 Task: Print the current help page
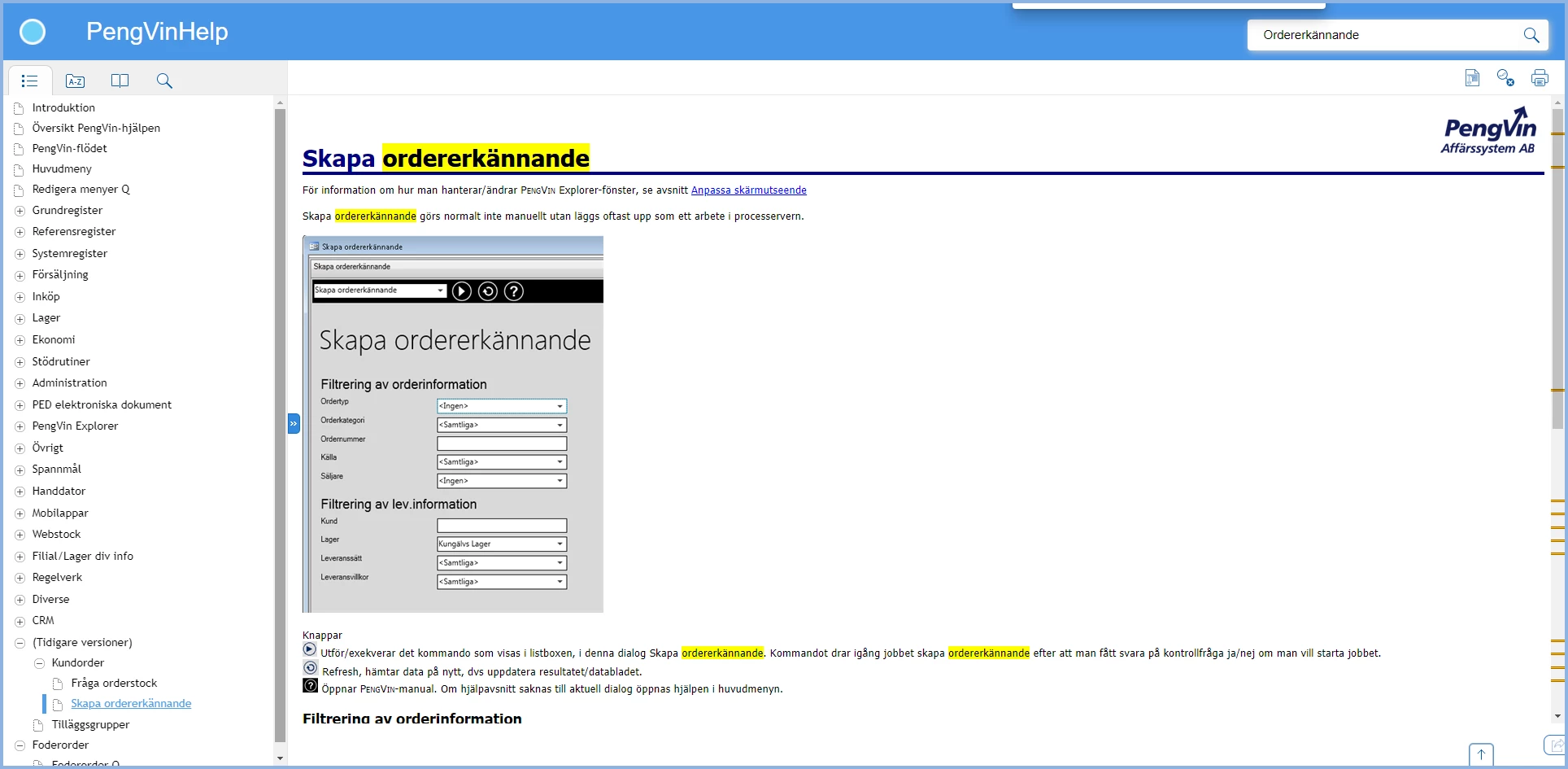(x=1540, y=78)
